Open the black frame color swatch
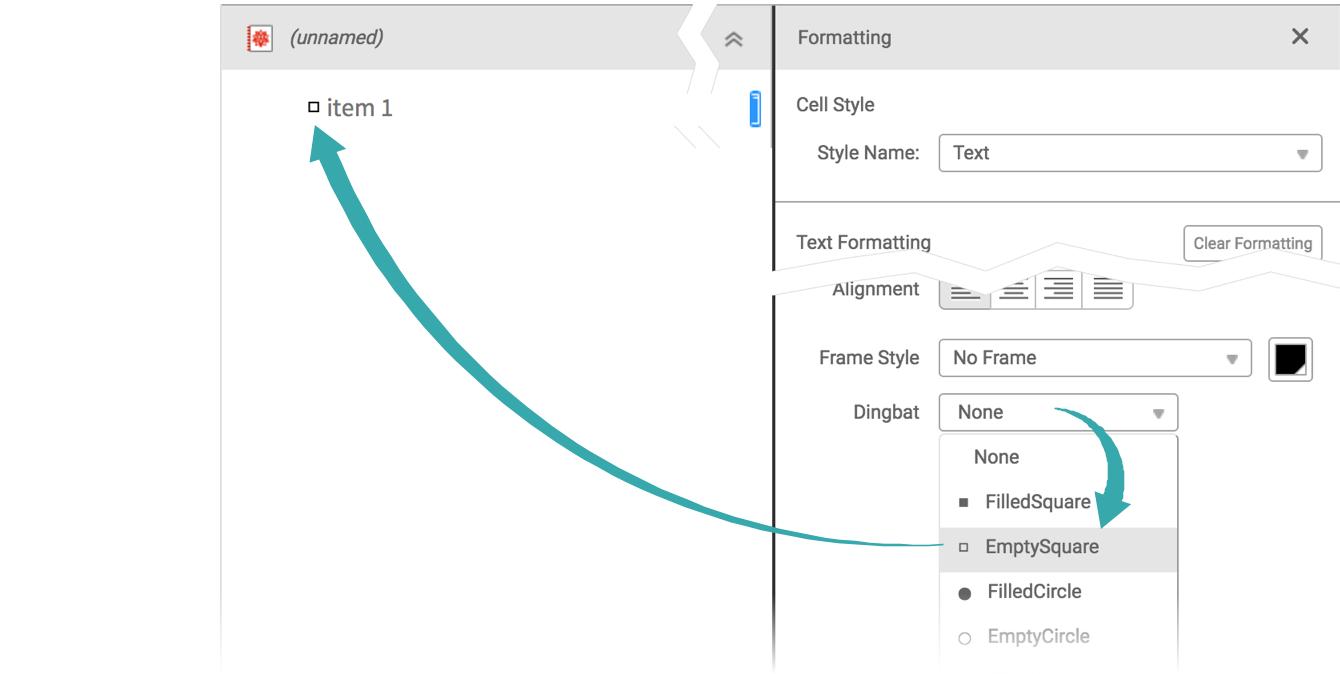 click(x=1290, y=359)
